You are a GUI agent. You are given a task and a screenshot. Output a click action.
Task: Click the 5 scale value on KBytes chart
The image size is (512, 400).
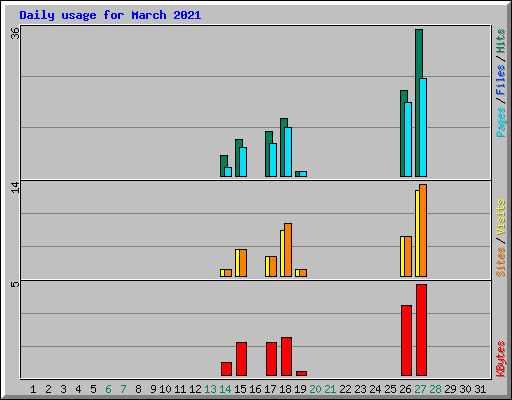[15, 285]
